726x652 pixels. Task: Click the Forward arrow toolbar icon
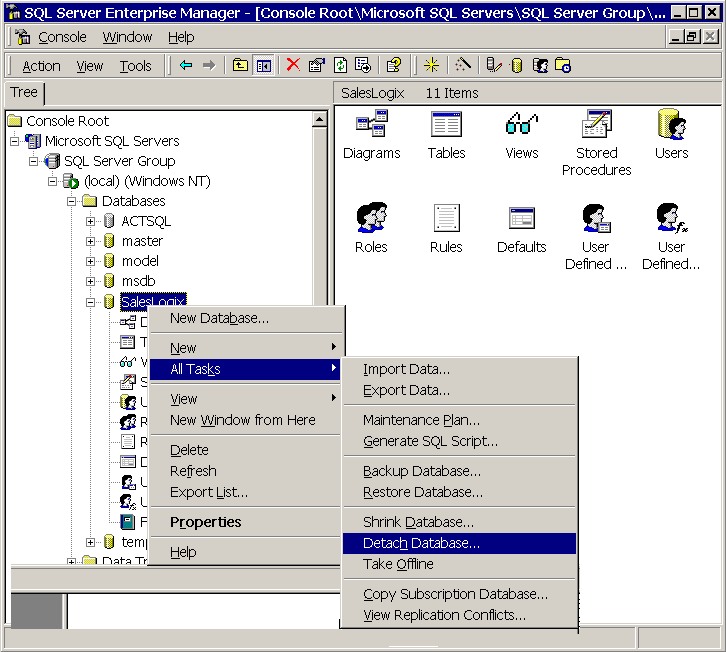(209, 65)
